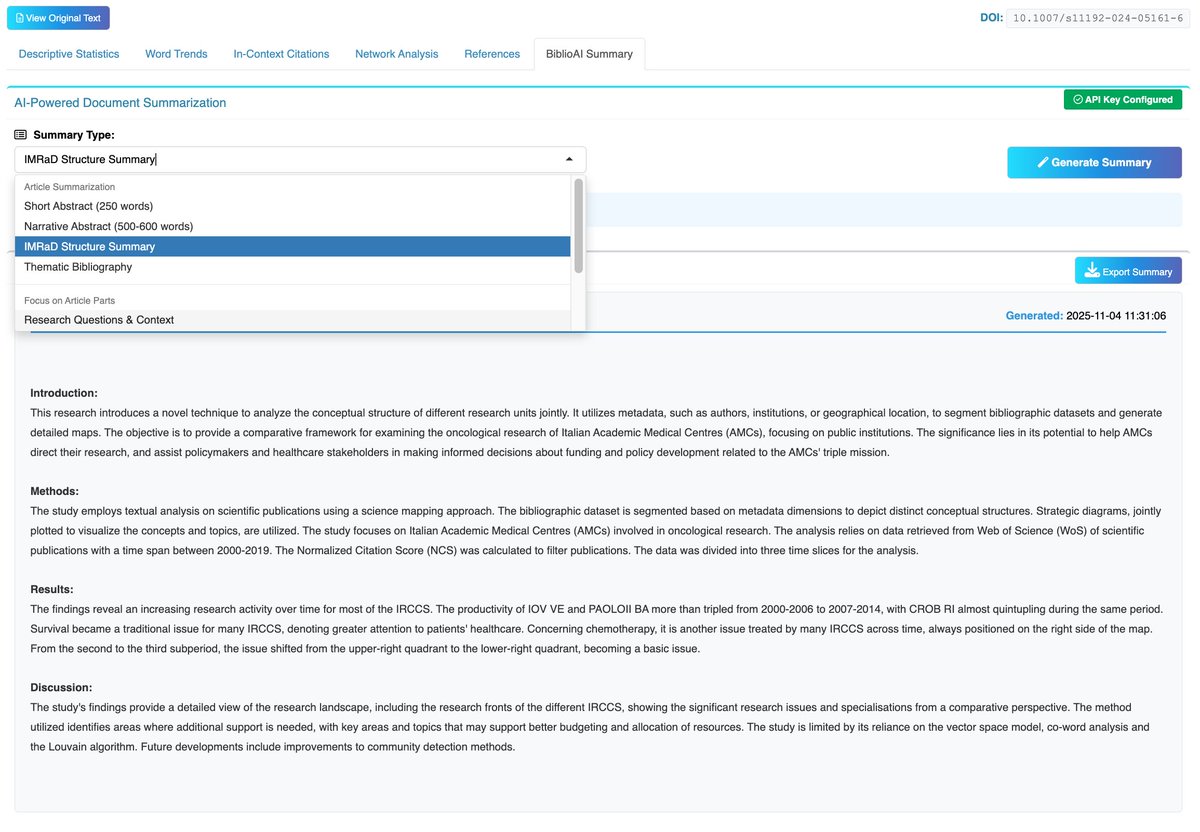1200x832 pixels.
Task: Click the Discussion: heading in the summary
Action: tap(61, 687)
